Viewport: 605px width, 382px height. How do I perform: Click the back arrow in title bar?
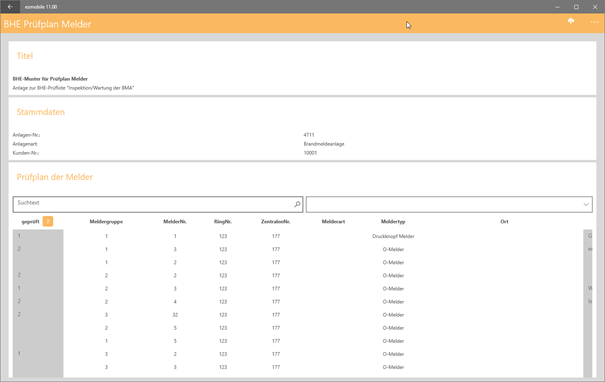[10, 7]
